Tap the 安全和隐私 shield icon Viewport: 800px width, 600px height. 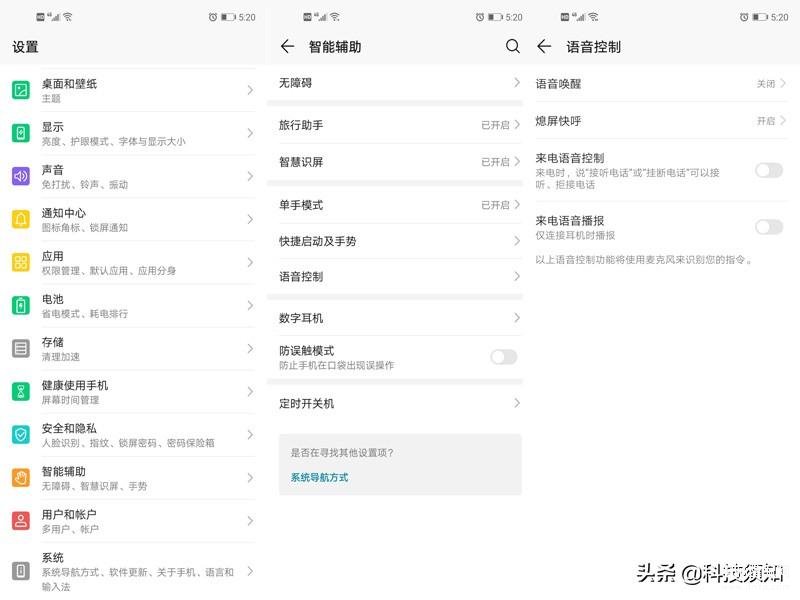pyautogui.click(x=21, y=434)
